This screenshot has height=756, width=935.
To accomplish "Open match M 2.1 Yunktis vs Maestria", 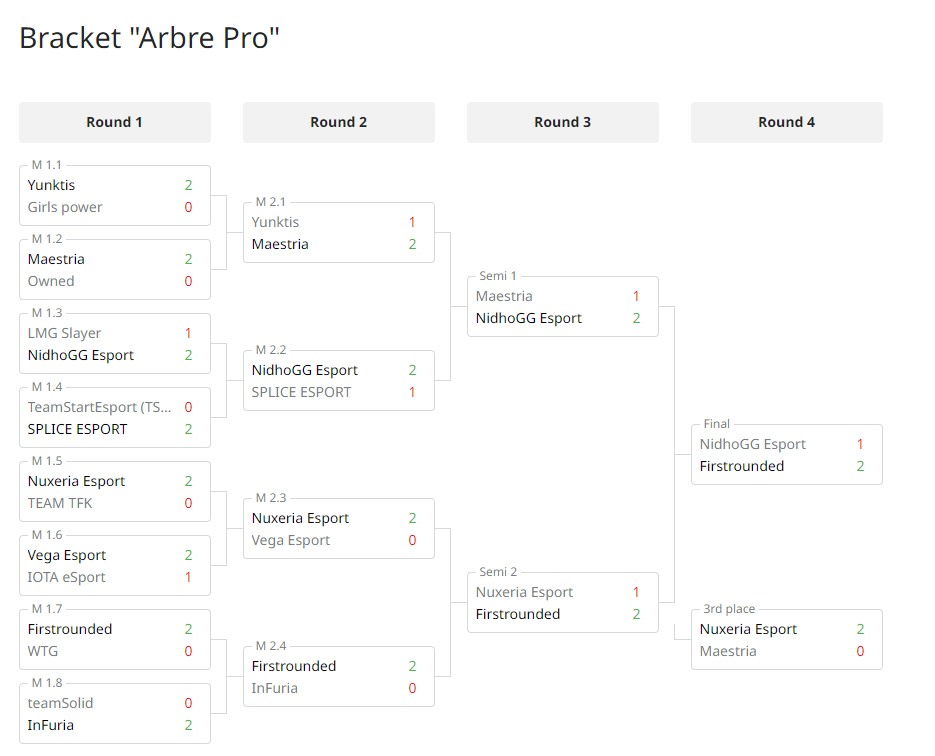I will [339, 233].
